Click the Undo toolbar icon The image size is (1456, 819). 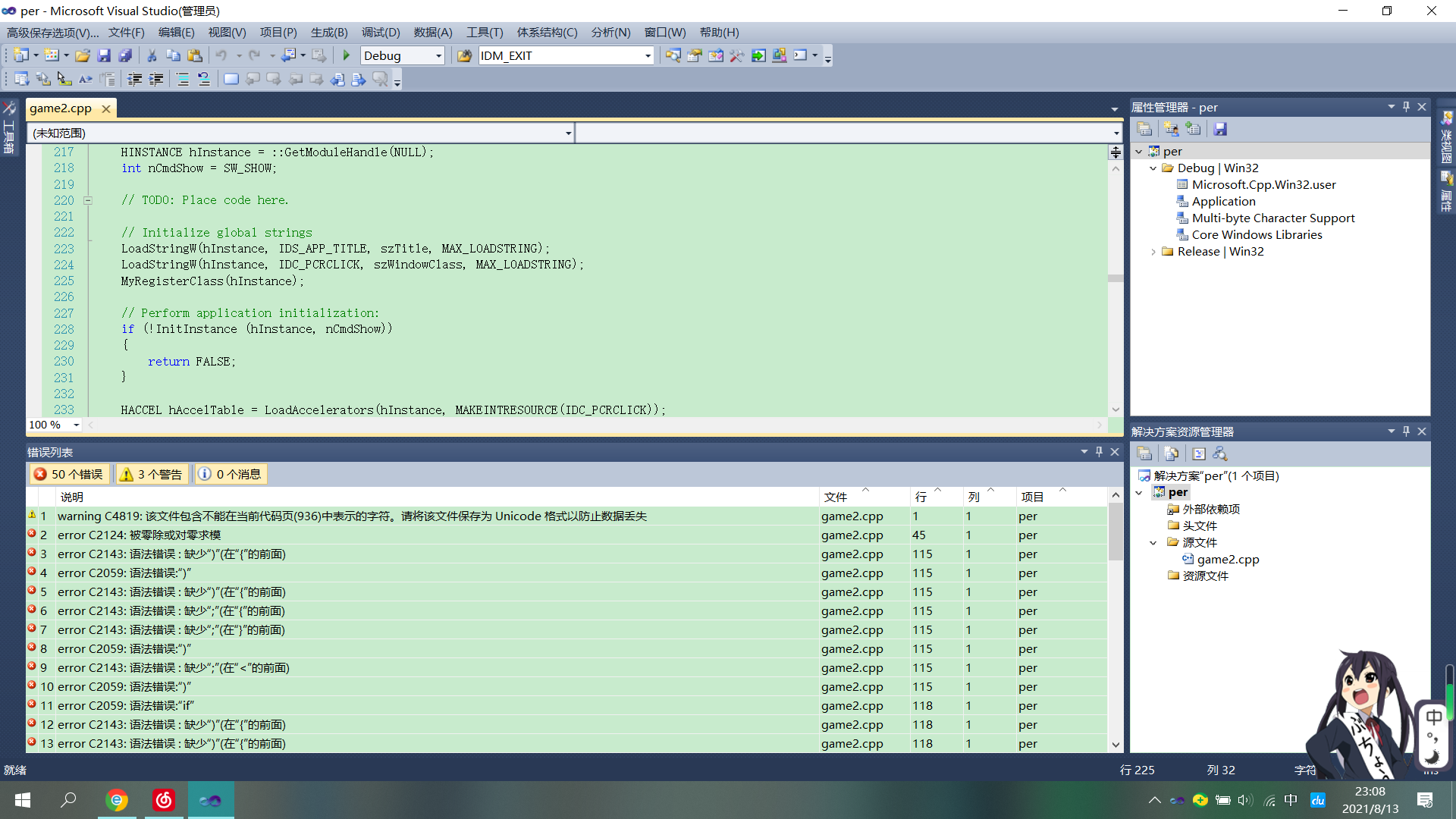(x=221, y=55)
